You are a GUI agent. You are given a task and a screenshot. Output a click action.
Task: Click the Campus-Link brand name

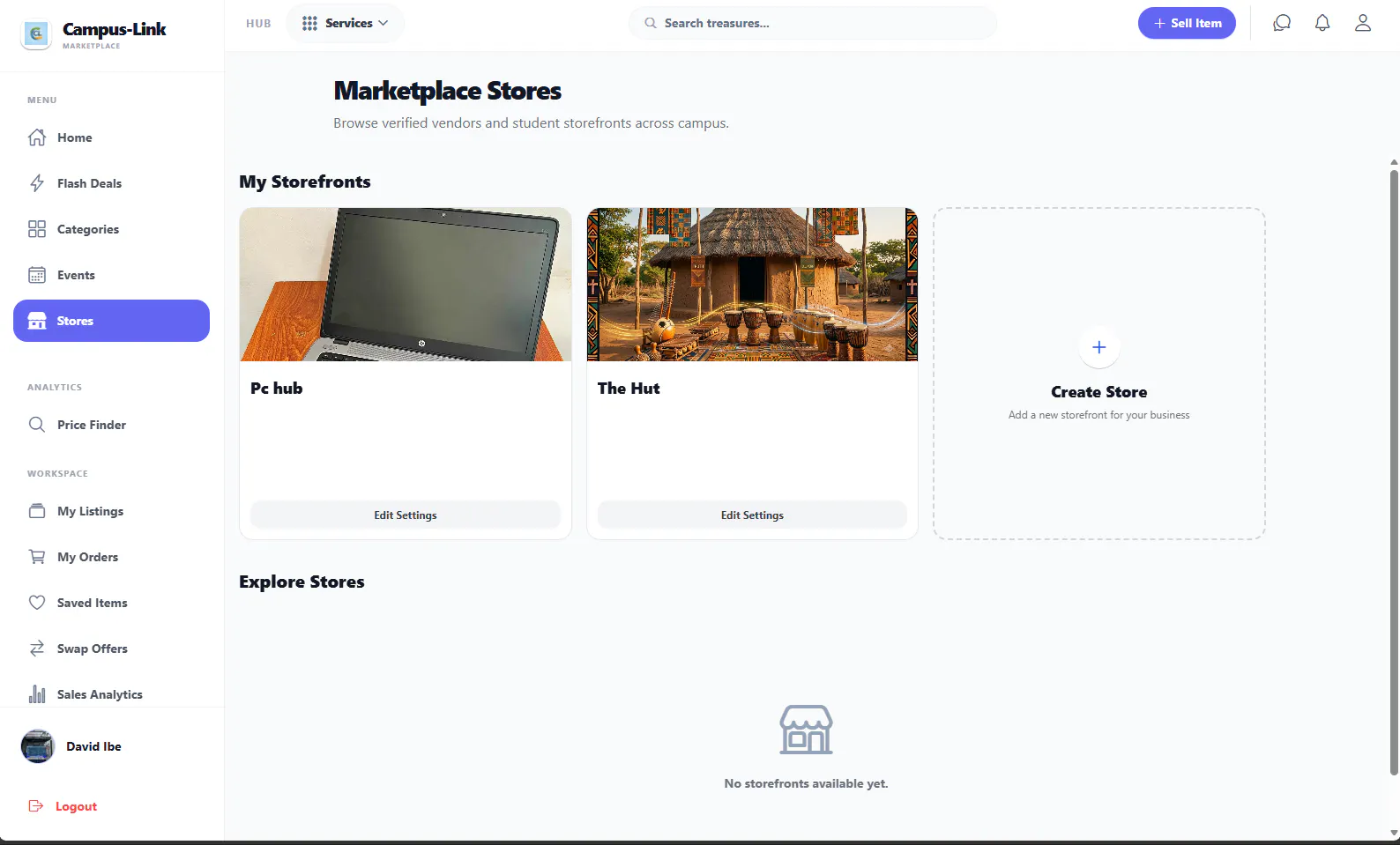coord(115,29)
